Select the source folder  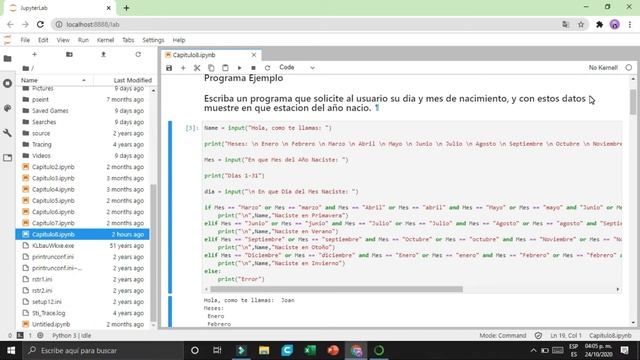tap(83, 133)
